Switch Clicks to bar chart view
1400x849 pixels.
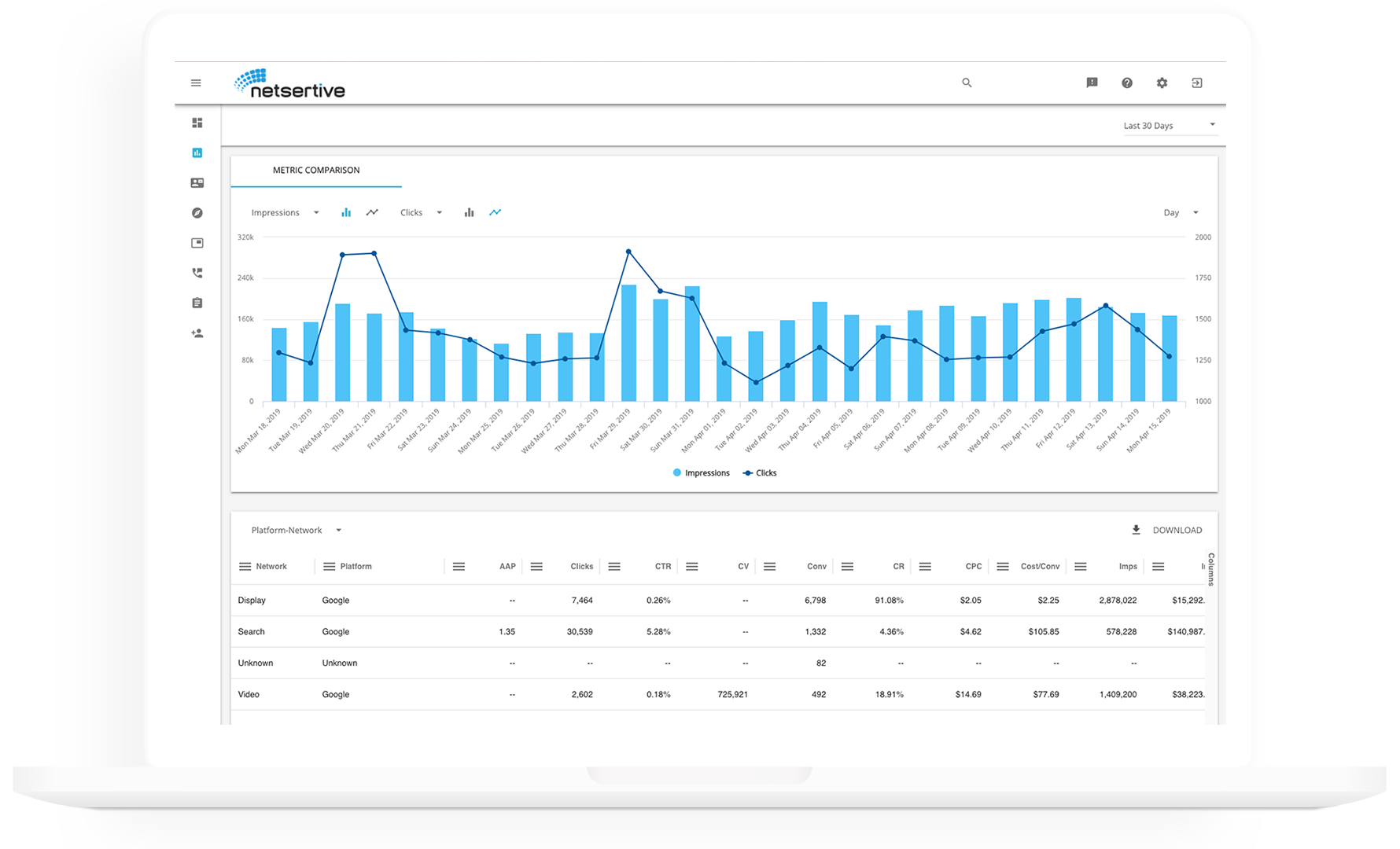point(469,212)
